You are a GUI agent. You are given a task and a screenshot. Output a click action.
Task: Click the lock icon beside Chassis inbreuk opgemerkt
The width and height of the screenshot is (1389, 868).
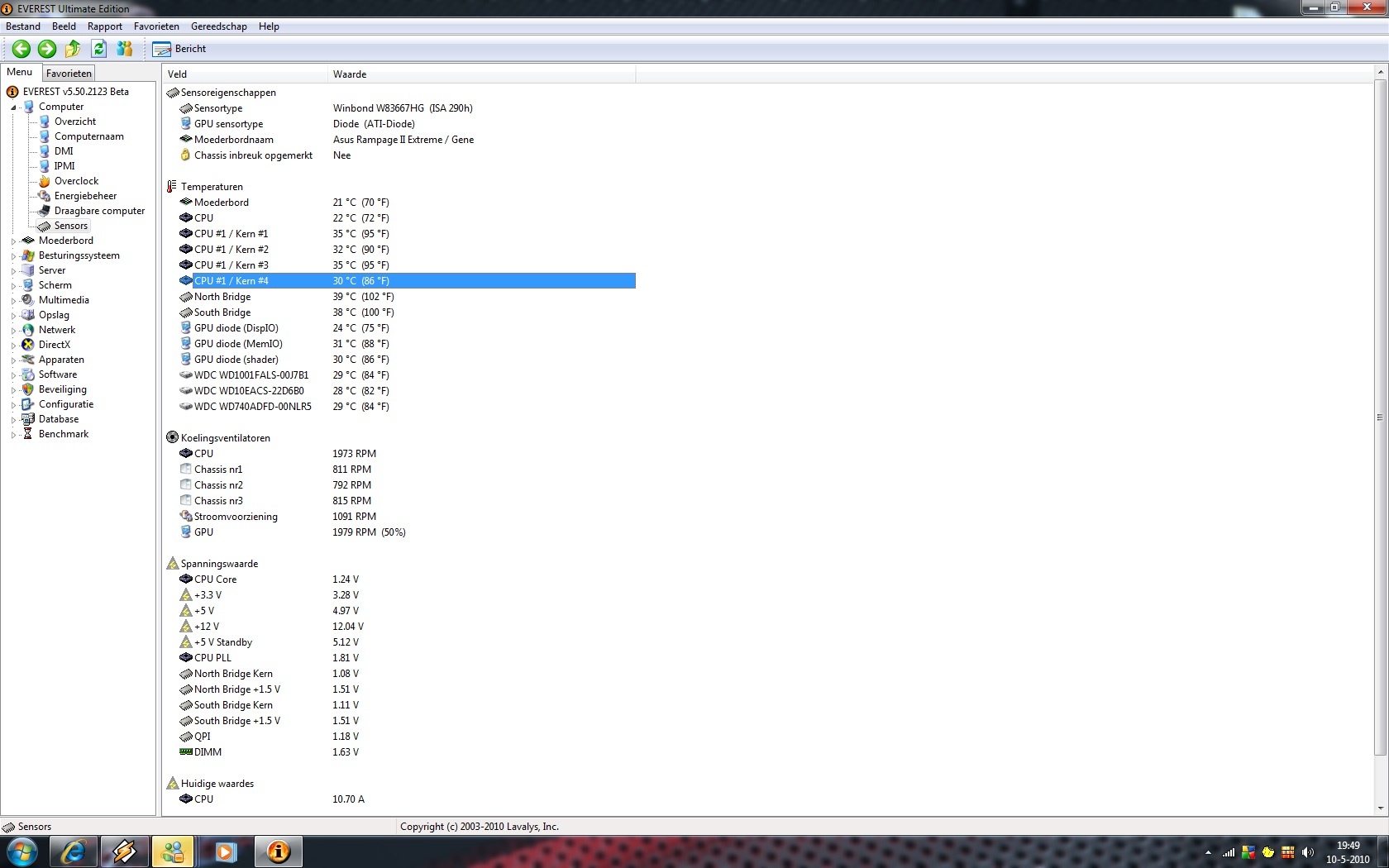click(x=185, y=155)
